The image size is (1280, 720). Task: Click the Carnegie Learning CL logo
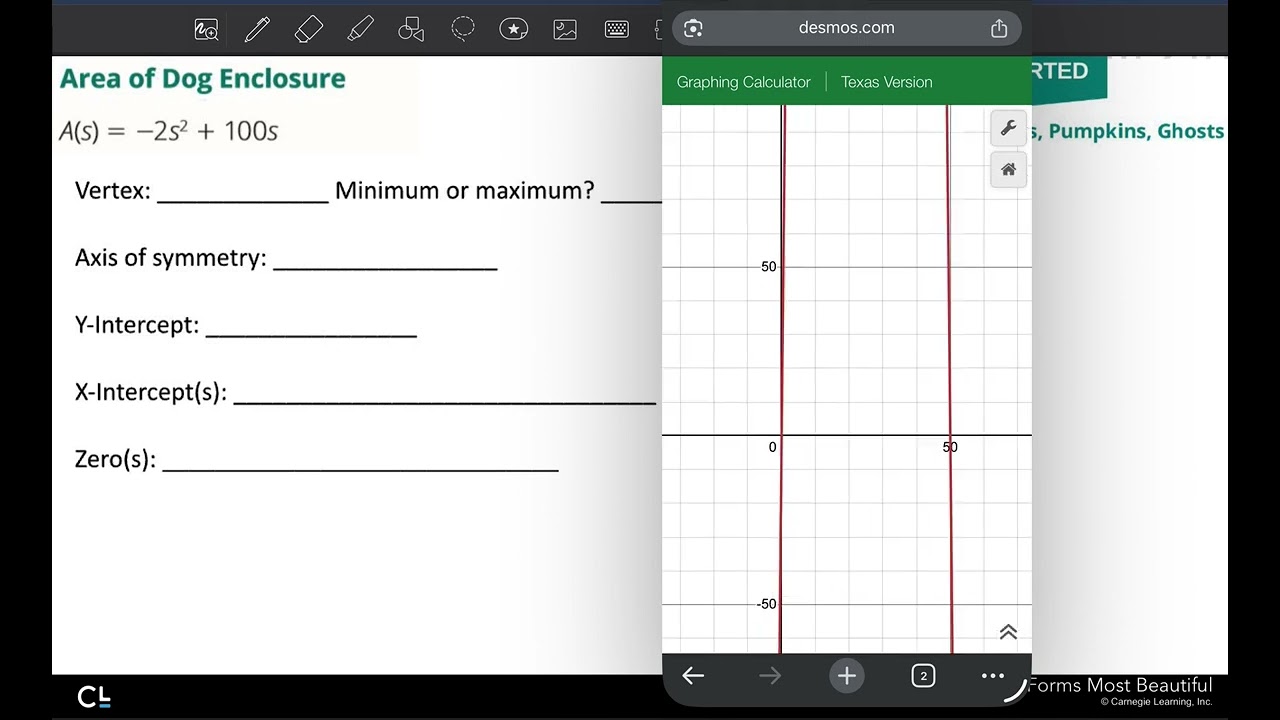coord(94,697)
